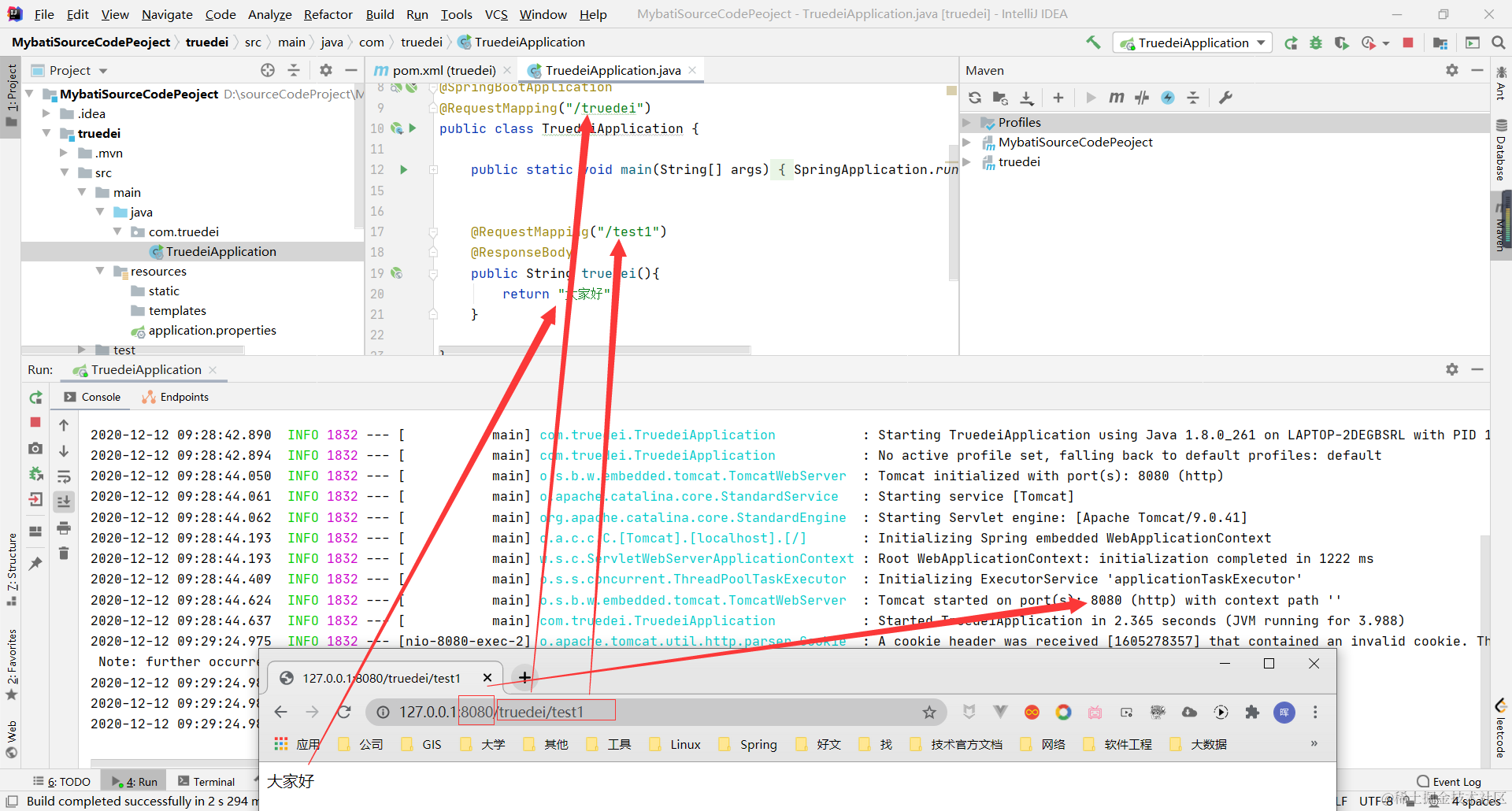1512x811 pixels.
Task: Collapse the com.truedei package node
Action: click(x=117, y=231)
